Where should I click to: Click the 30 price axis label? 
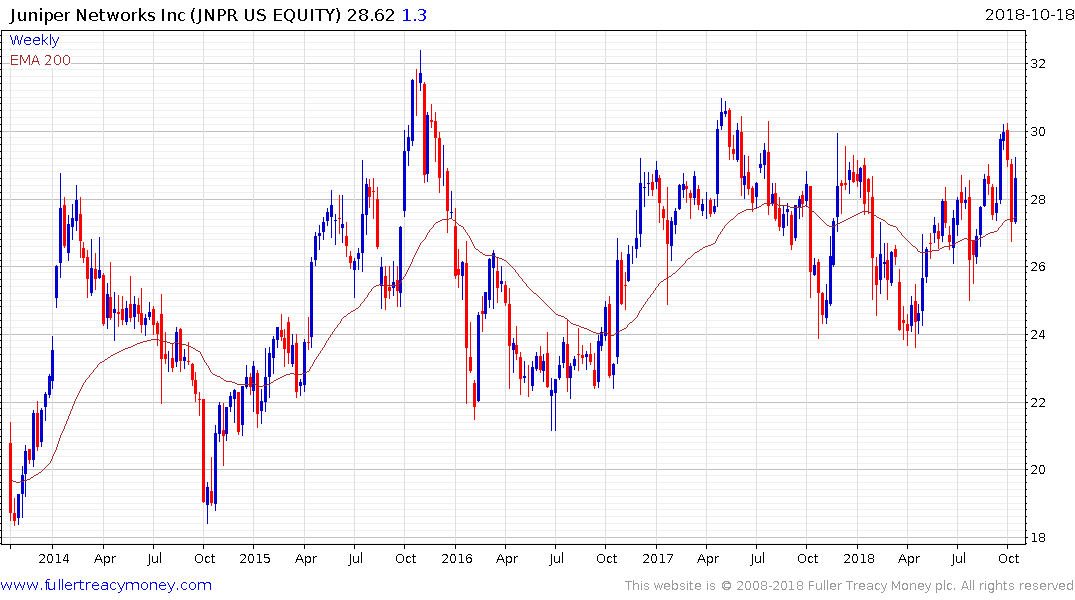(1038, 132)
